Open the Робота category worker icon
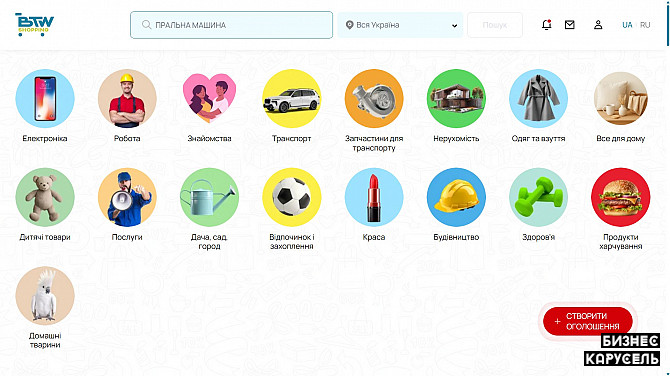The image size is (670, 376). 127,99
